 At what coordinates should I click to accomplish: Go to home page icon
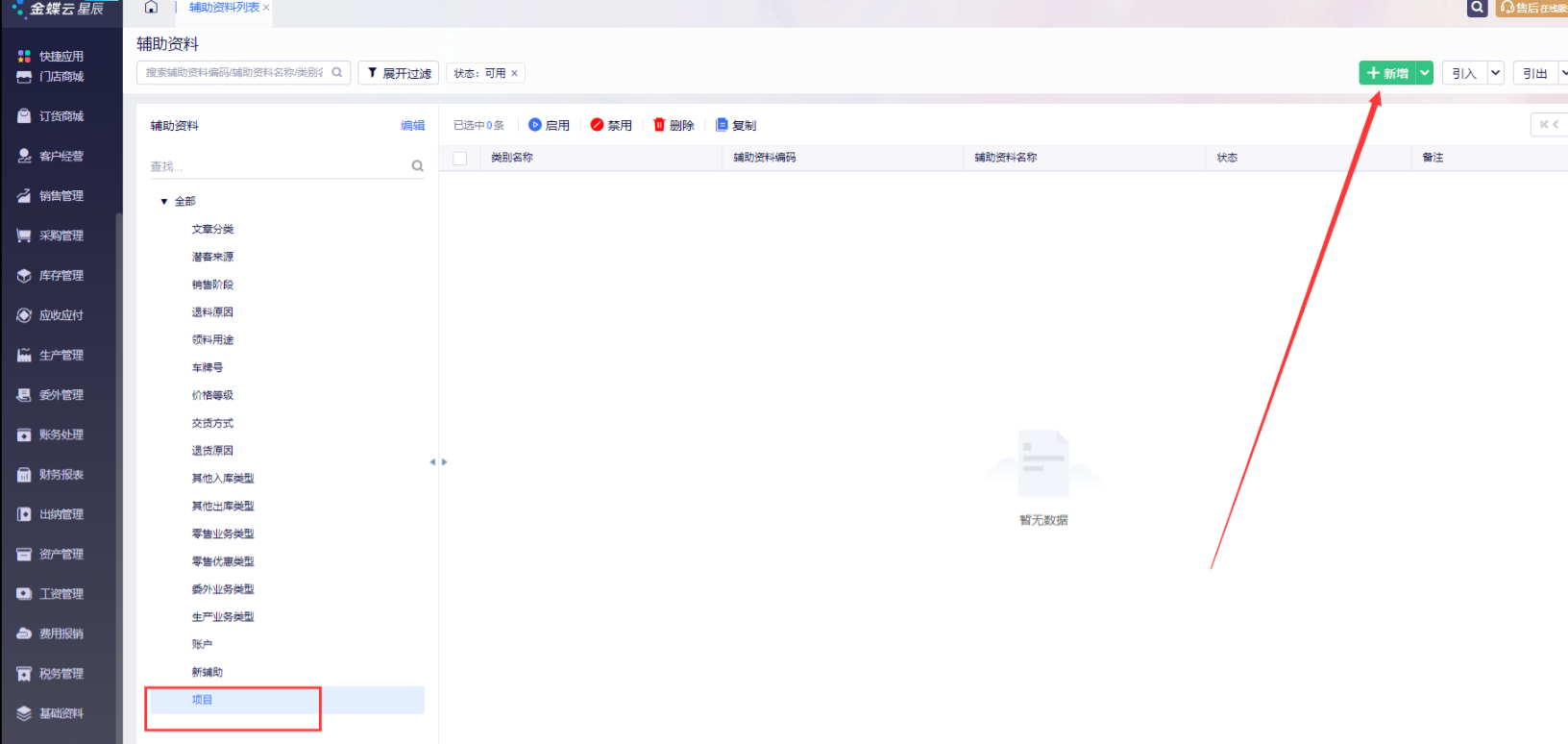coord(151,7)
